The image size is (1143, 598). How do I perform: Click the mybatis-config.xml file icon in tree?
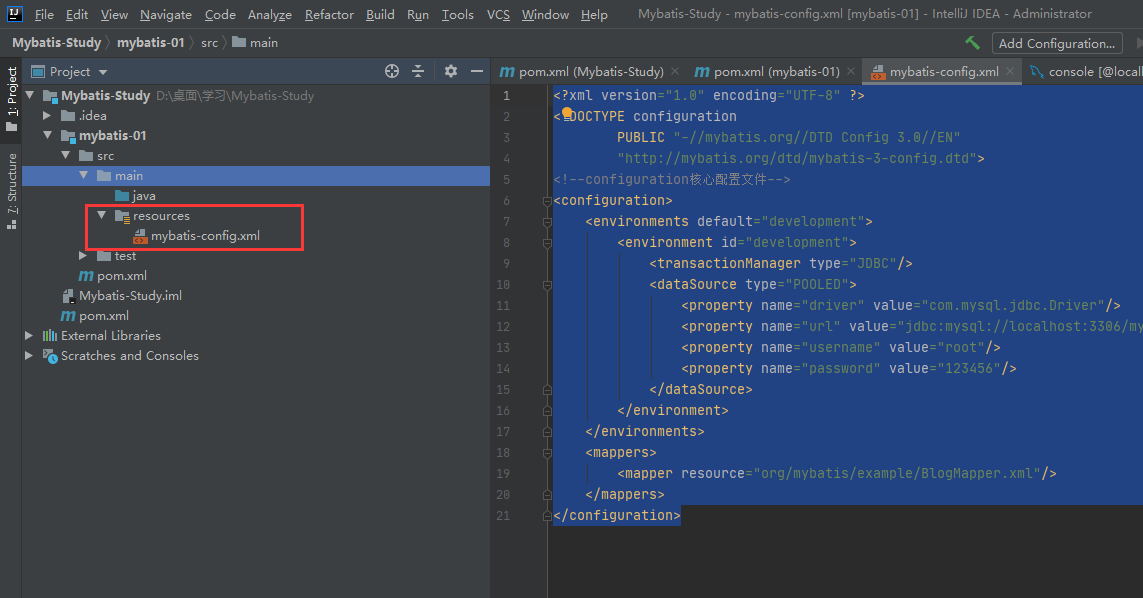tap(140, 236)
